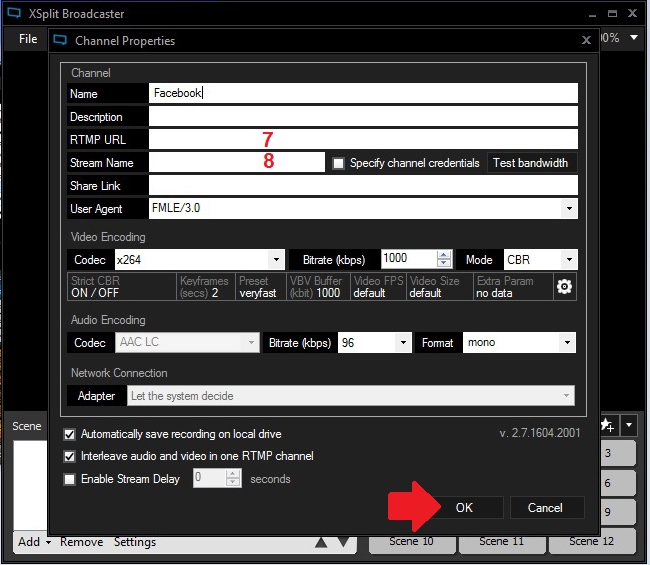Expand the User Agent dropdown
This screenshot has height=565, width=650.
pos(569,209)
